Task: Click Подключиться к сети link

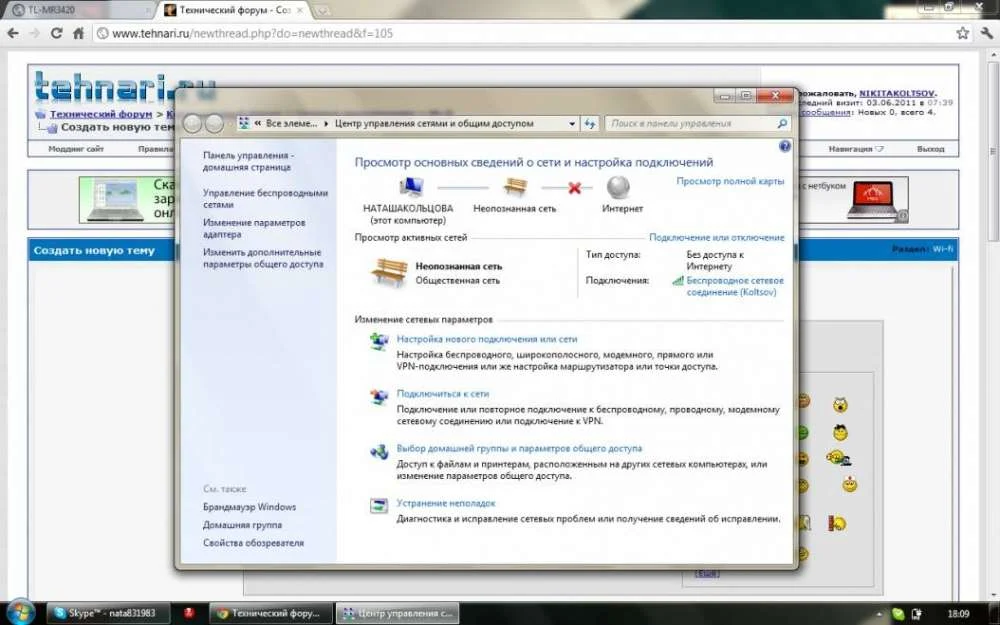Action: pyautogui.click(x=443, y=393)
